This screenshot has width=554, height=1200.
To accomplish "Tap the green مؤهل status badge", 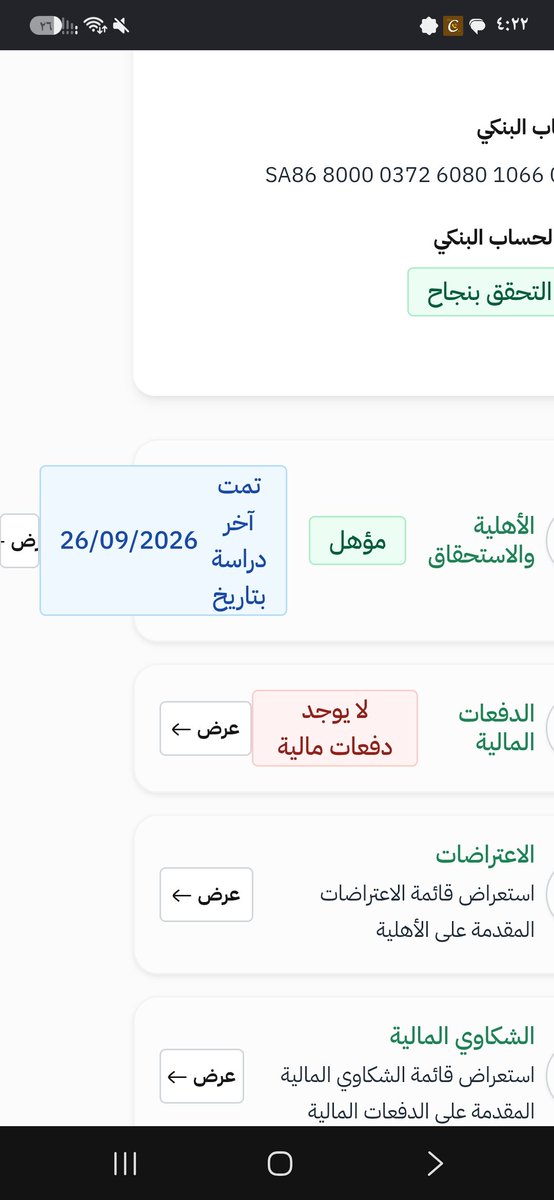I will tap(357, 541).
